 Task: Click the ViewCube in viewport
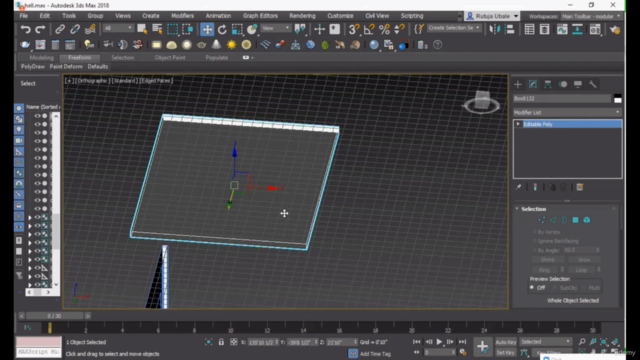click(x=482, y=101)
